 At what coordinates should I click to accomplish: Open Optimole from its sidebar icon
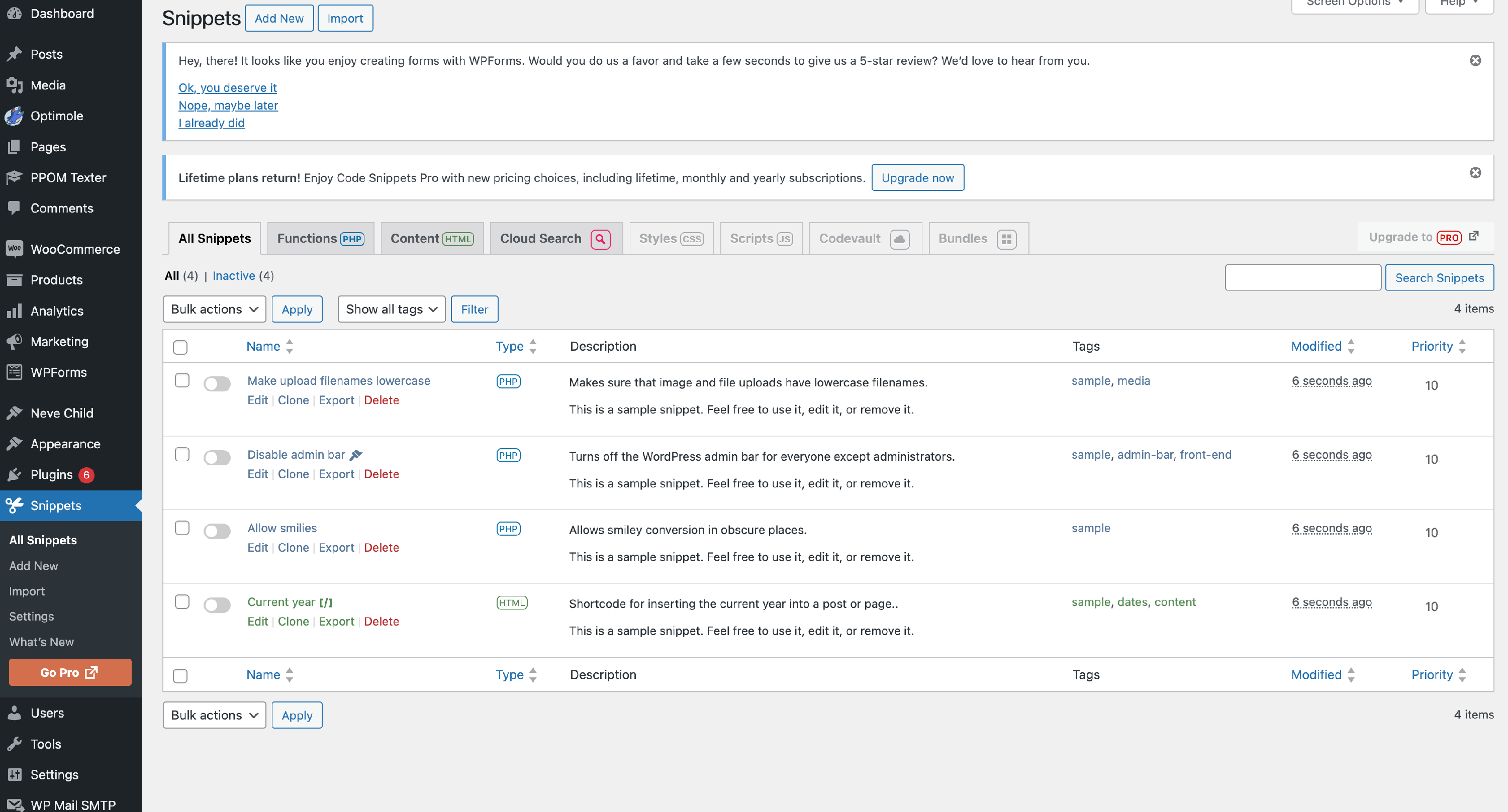(14, 116)
